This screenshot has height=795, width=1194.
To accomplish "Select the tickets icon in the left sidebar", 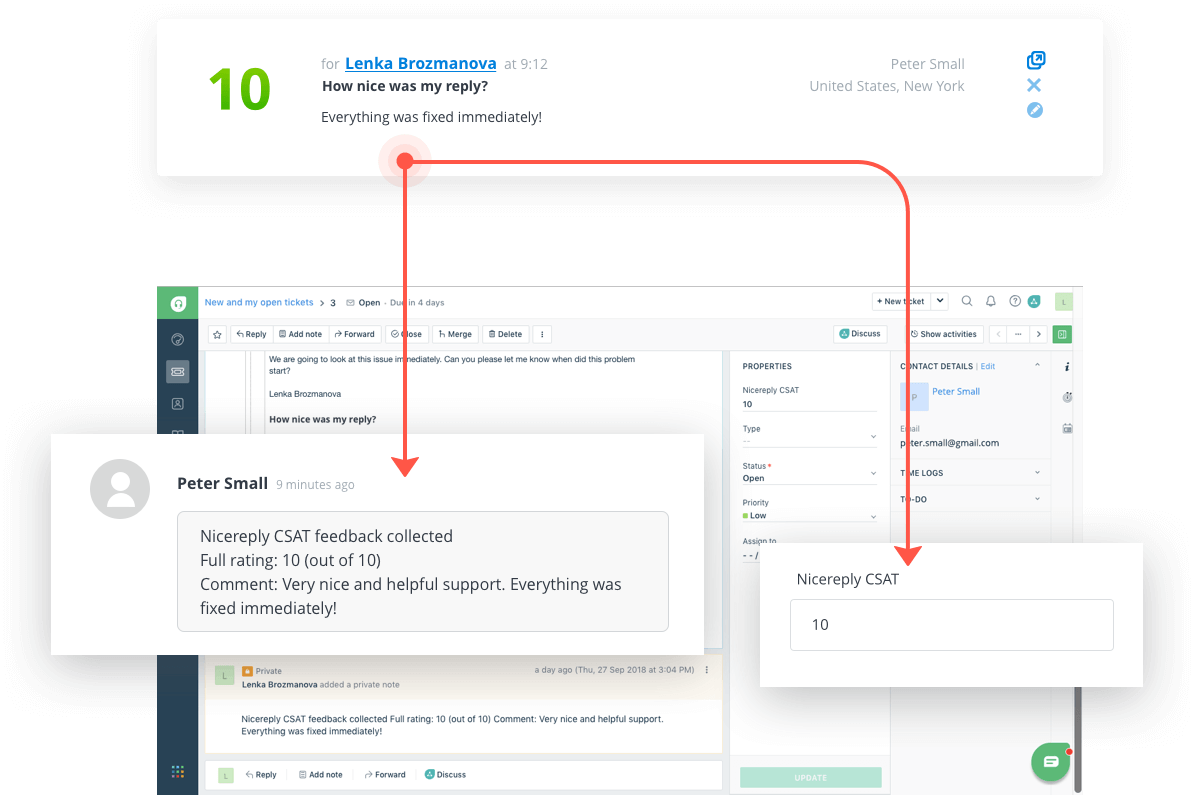I will tap(177, 372).
